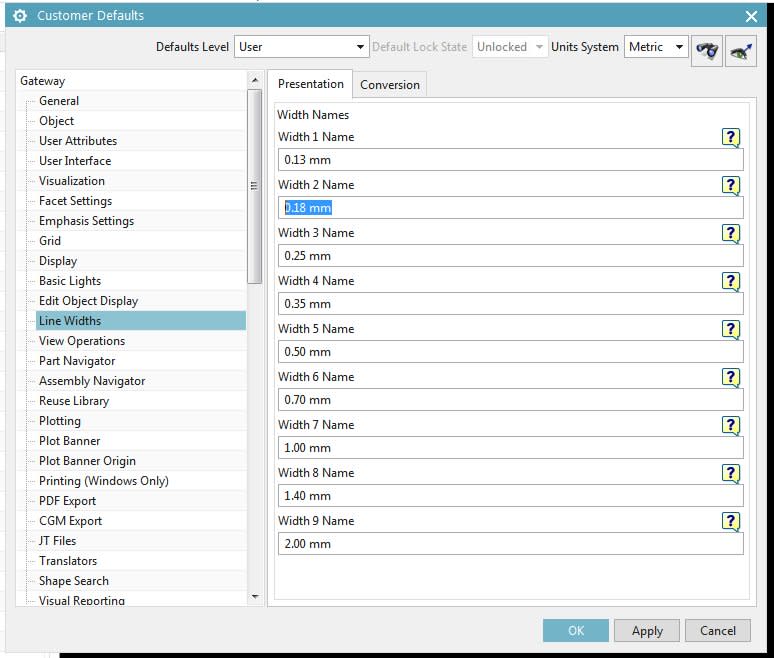This screenshot has height=658, width=774.
Task: Open help for Width 2 Name
Action: tap(731, 185)
